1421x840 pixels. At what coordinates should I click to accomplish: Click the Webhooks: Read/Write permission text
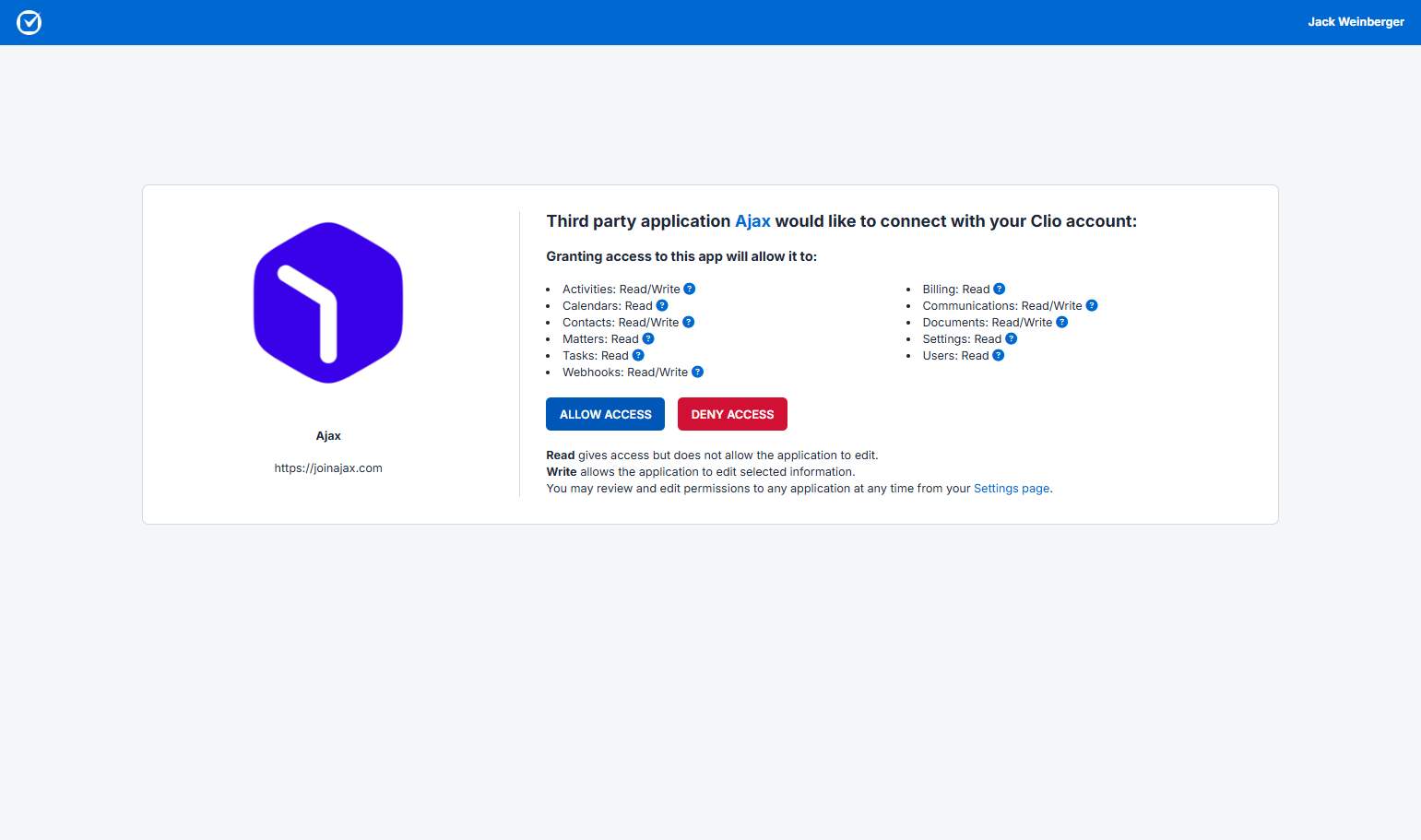625,373
